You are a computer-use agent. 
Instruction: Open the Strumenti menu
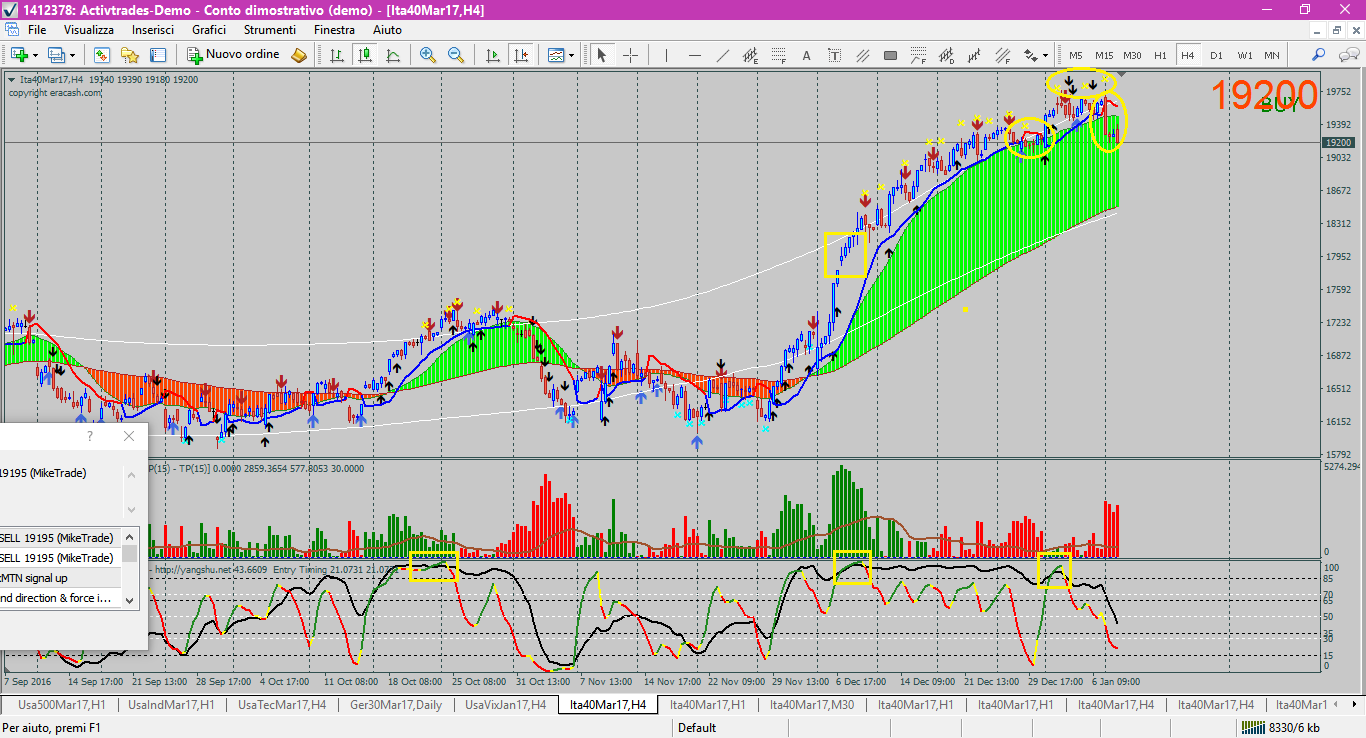pyautogui.click(x=270, y=30)
